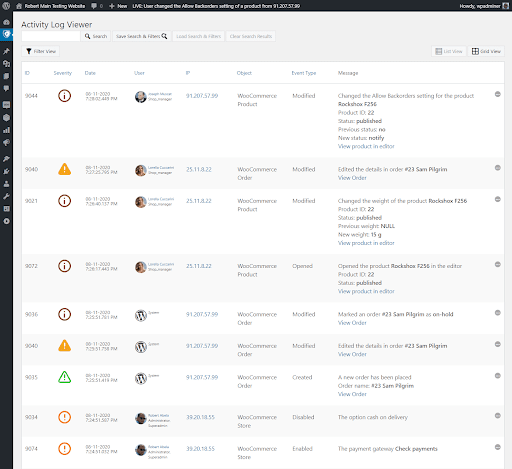Open the Users icon in the sidebar
The image size is (512, 469).
point(6,184)
